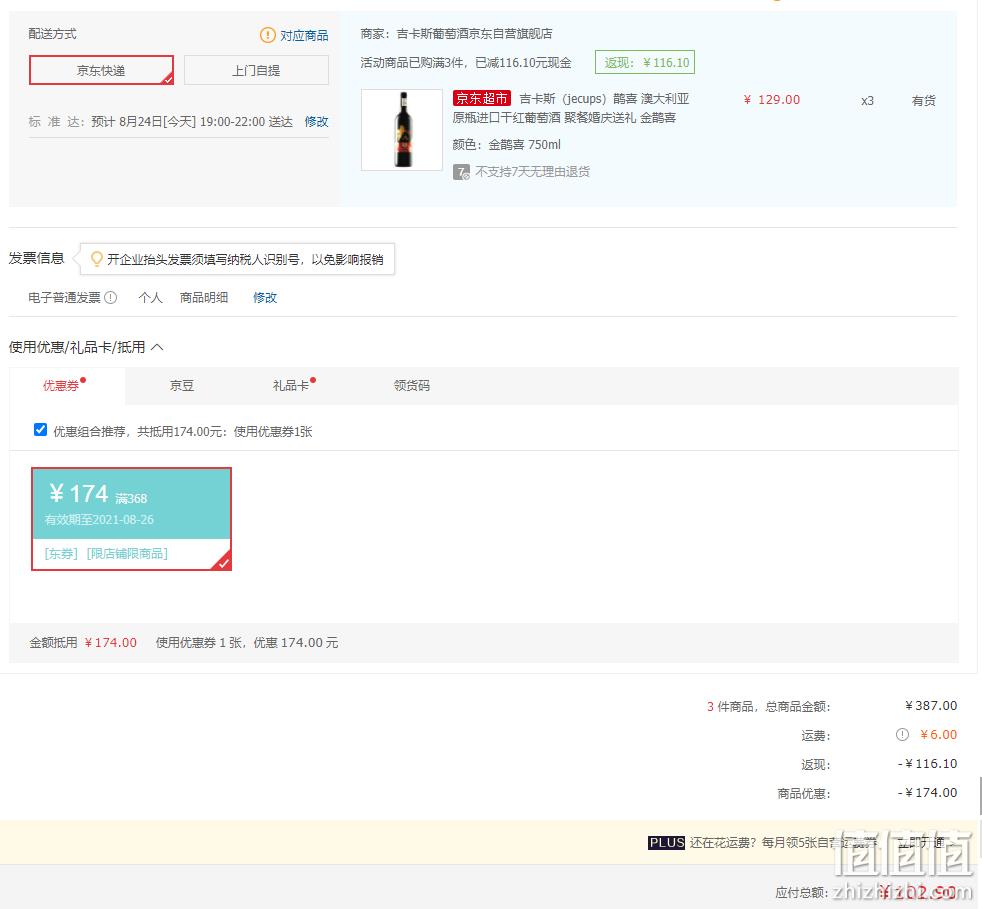Click the 商品优惠 value -¥174.00

point(928,793)
